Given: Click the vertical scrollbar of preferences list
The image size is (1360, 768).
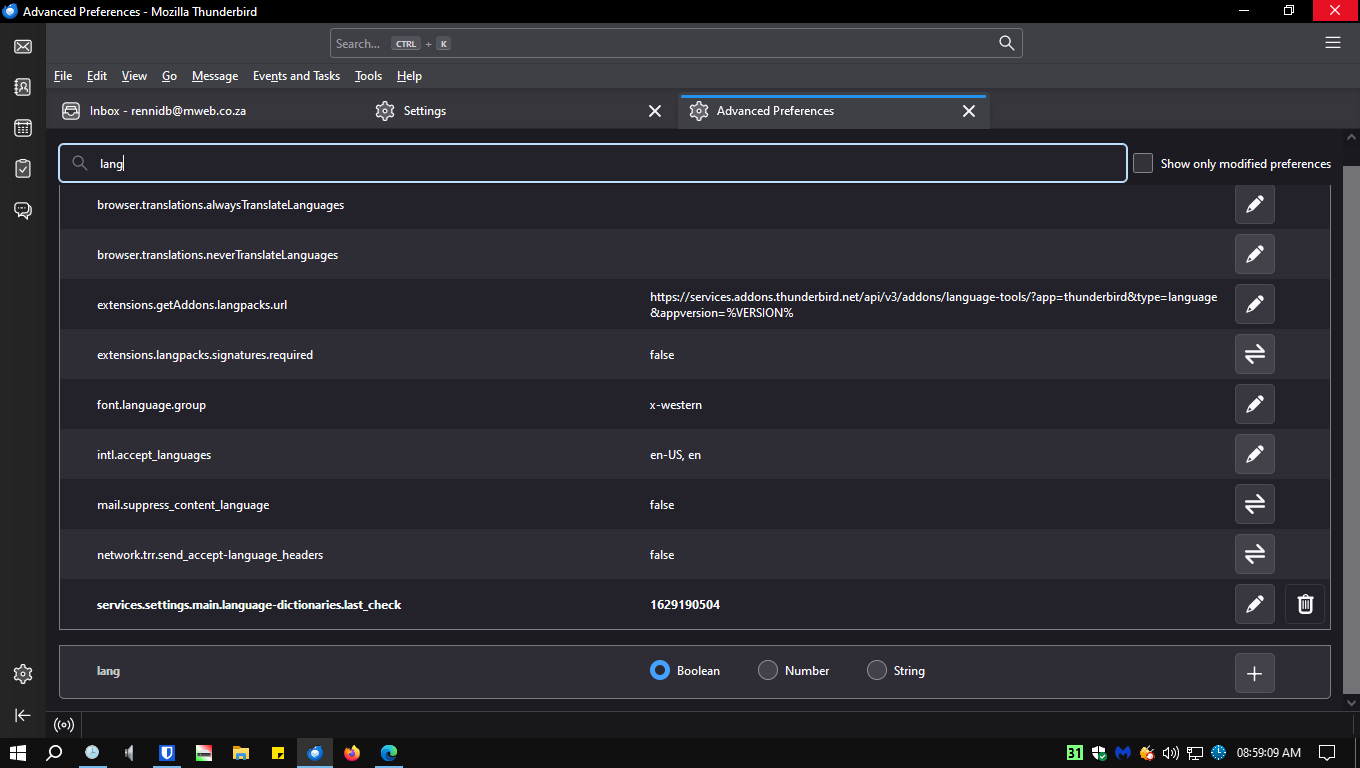Looking at the screenshot, I should [x=1351, y=430].
